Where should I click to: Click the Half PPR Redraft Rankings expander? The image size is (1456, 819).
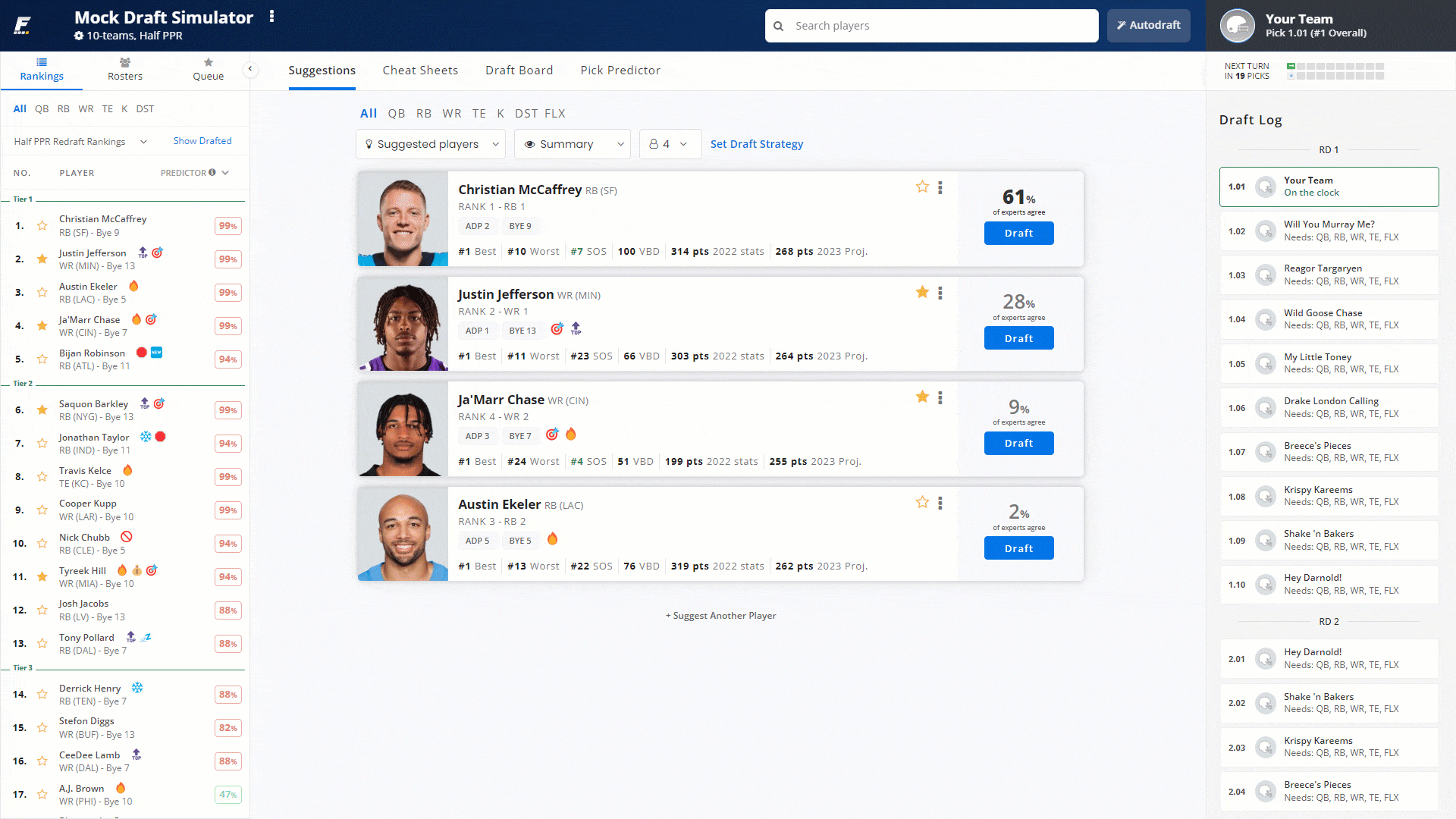click(x=79, y=140)
